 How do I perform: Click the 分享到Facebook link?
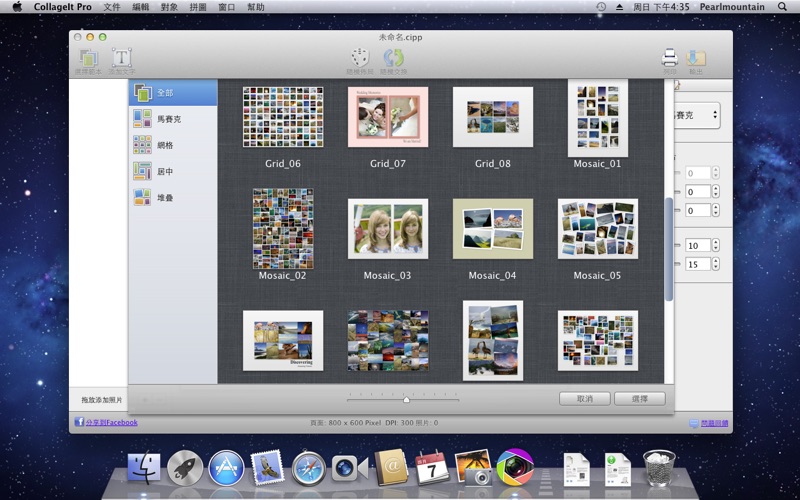coord(112,422)
